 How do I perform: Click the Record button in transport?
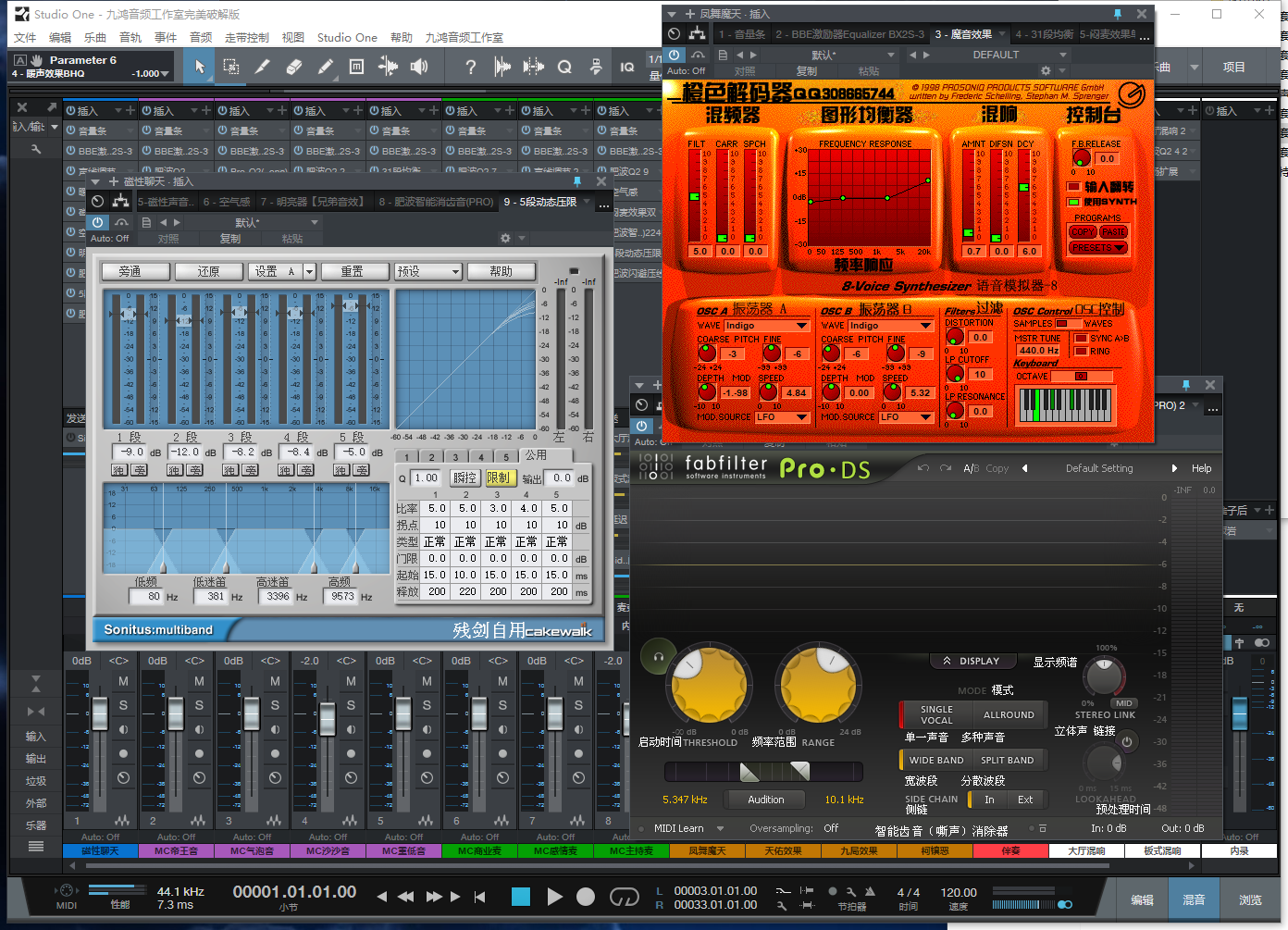point(586,897)
